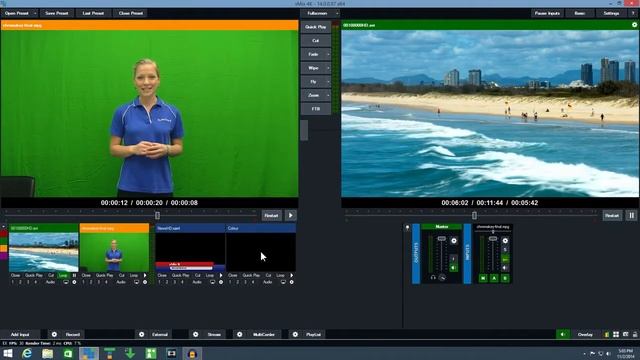Image resolution: width=640 pixels, height=360 pixels.
Task: Click preview position slider handle
Action: pyautogui.click(x=158, y=215)
